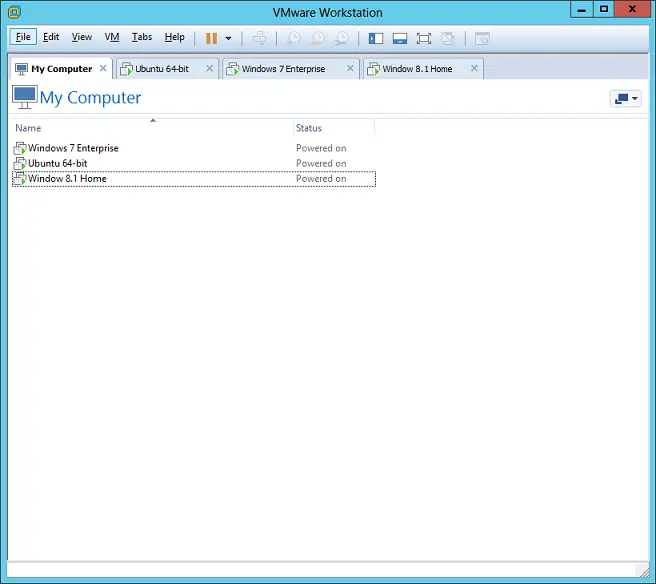Close the Windows 7 Enterprise tab

click(x=350, y=68)
